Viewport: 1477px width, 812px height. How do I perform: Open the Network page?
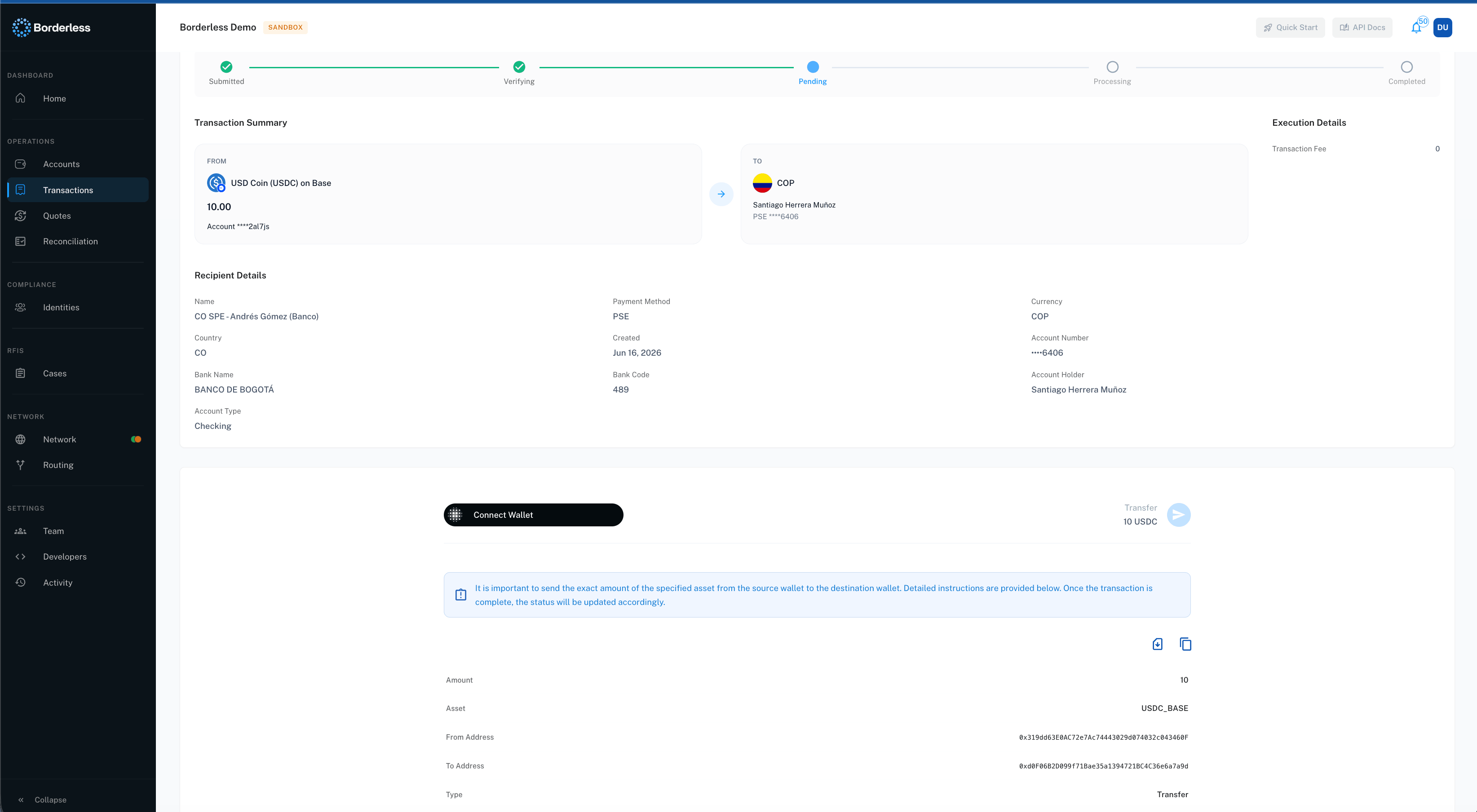pyautogui.click(x=77, y=439)
